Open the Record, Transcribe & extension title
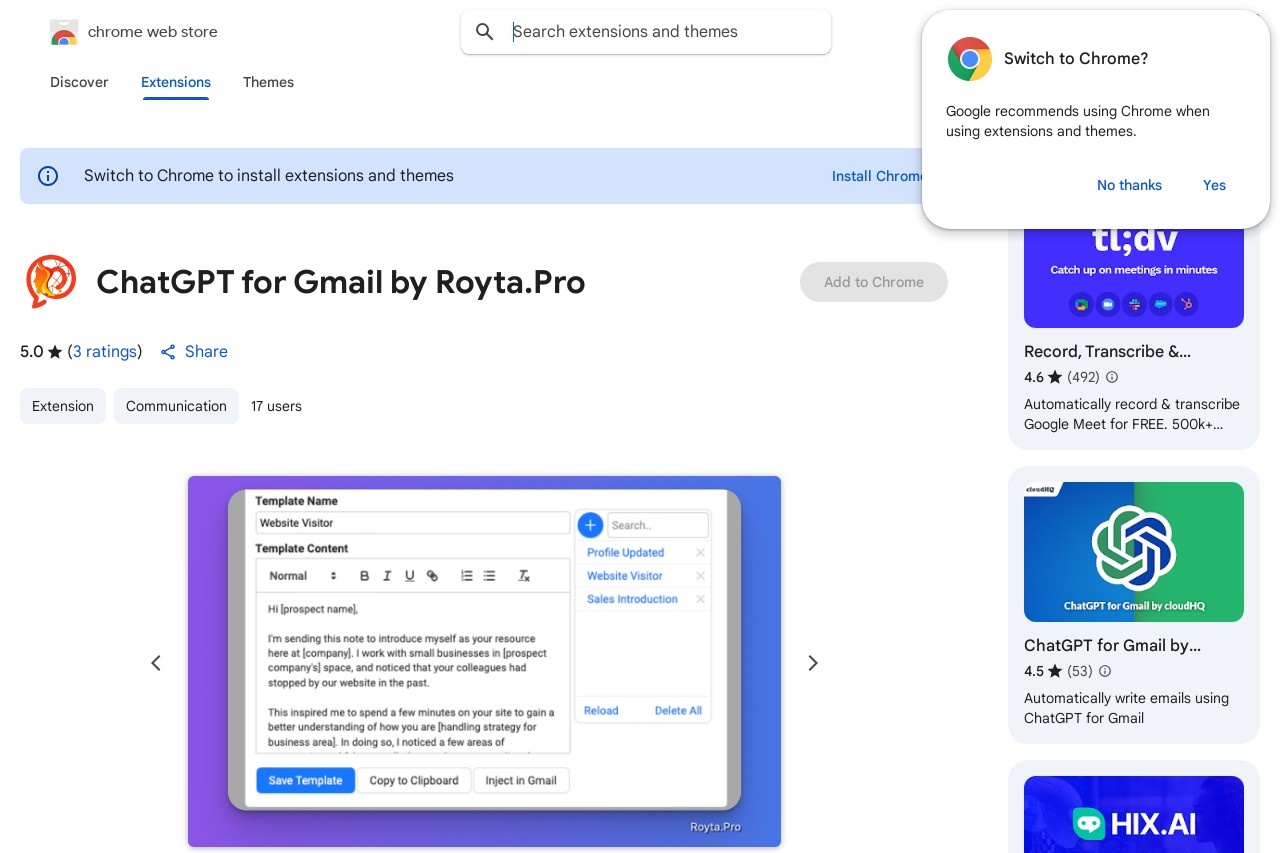This screenshot has width=1280, height=853. pos(1107,352)
